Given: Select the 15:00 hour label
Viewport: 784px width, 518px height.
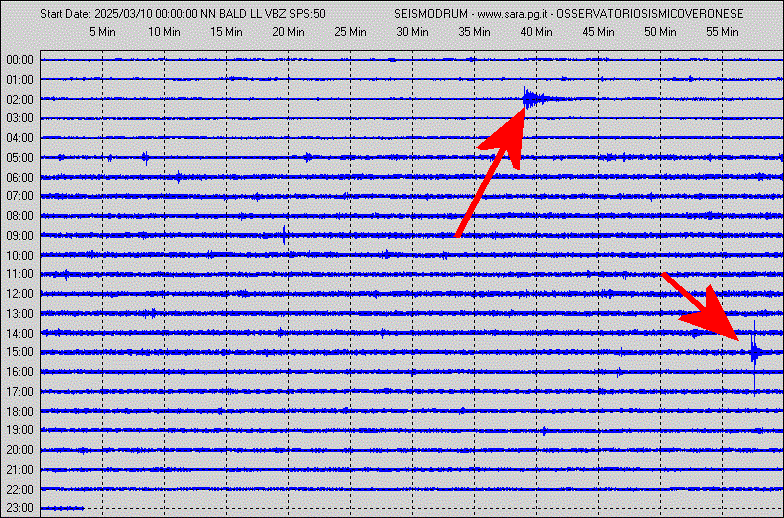Looking at the screenshot, I should (x=20, y=352).
